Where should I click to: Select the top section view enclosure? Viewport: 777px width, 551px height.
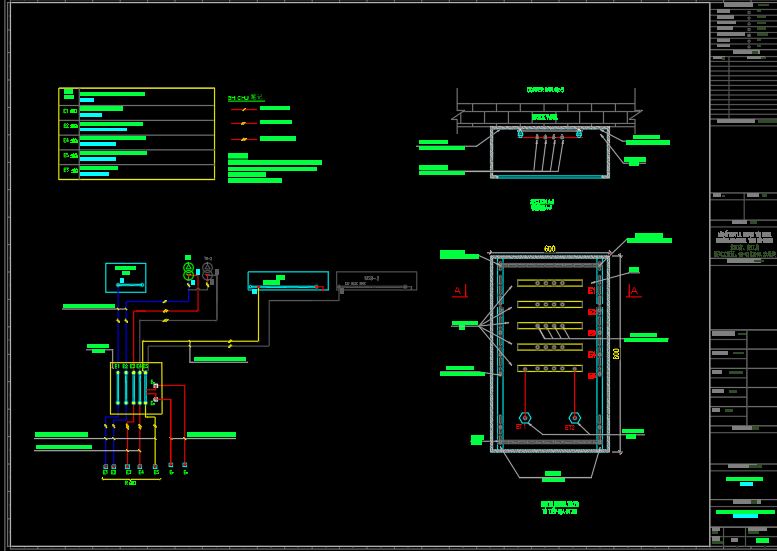549,152
